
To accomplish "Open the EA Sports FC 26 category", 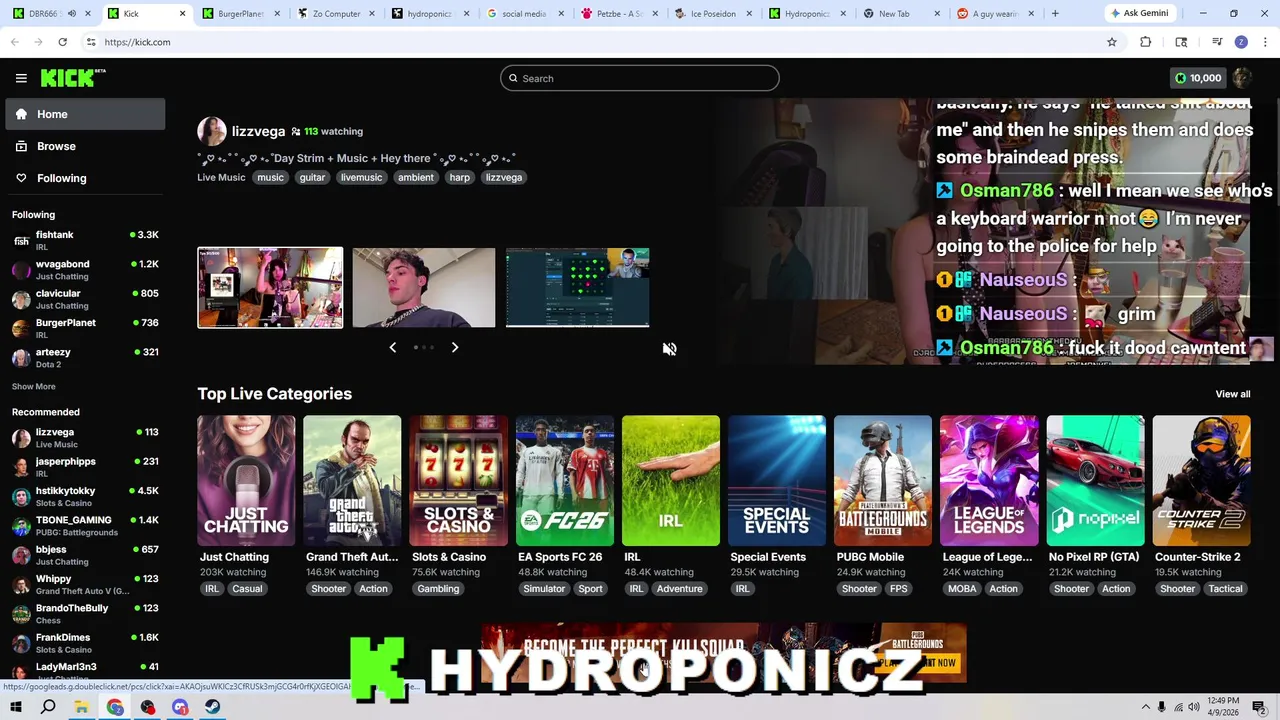I will pyautogui.click(x=564, y=481).
